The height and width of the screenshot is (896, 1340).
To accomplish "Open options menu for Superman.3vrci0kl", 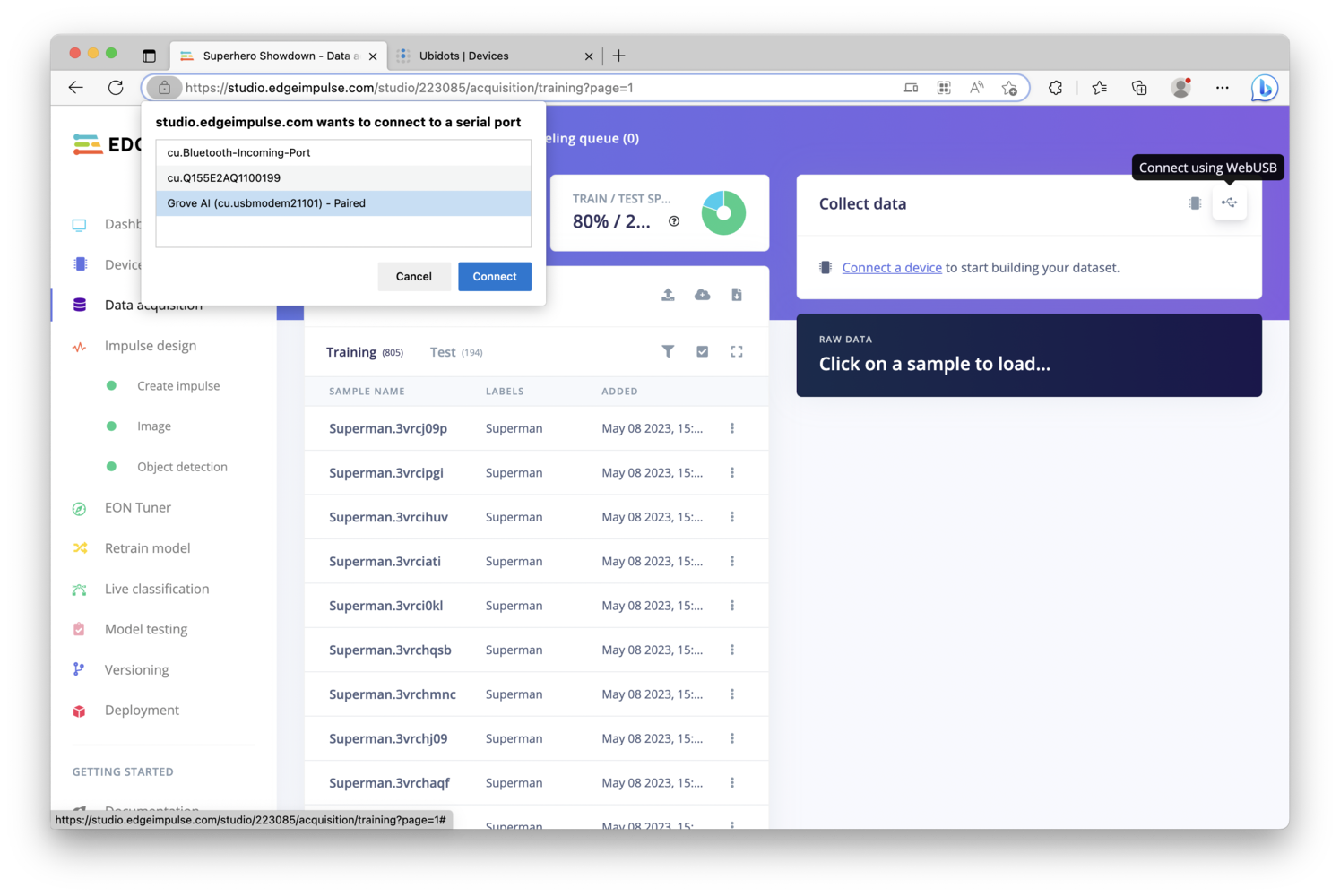I will tap(732, 606).
